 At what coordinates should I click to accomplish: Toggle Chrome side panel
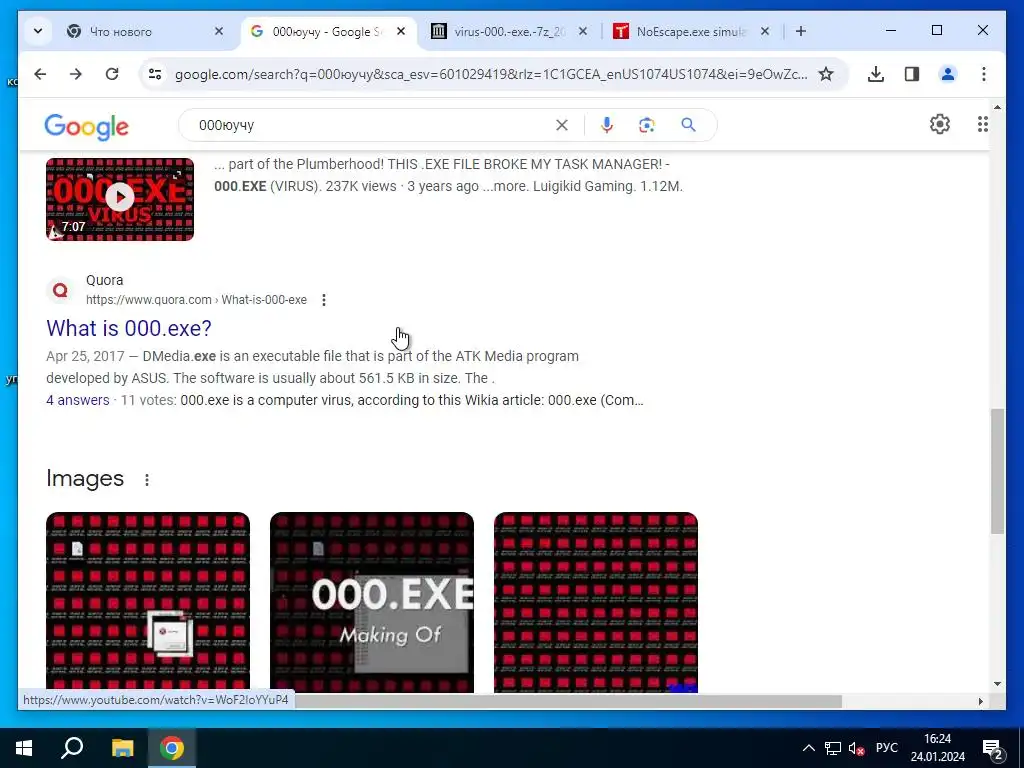tap(912, 74)
